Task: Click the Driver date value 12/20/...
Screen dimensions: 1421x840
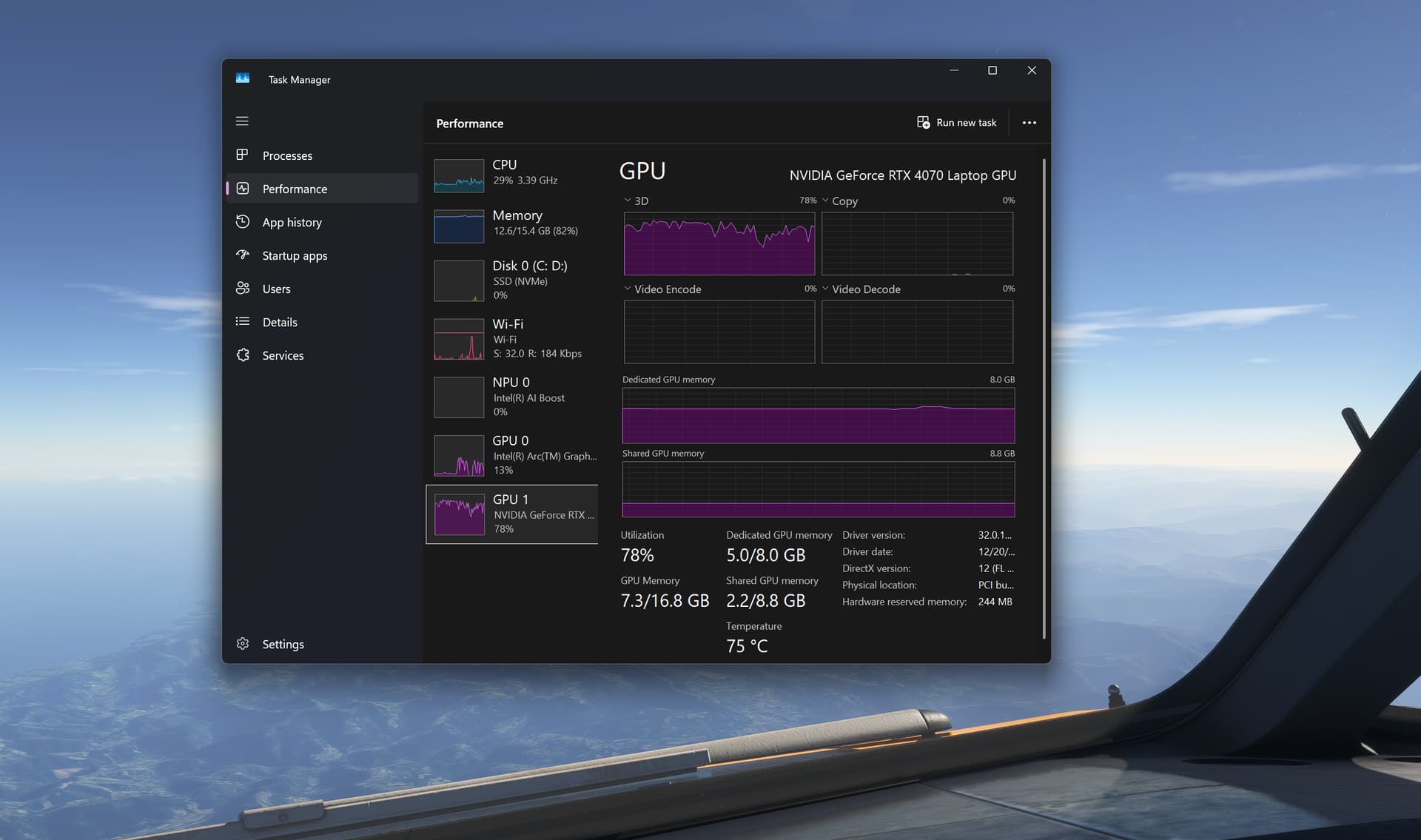Action: (x=996, y=551)
